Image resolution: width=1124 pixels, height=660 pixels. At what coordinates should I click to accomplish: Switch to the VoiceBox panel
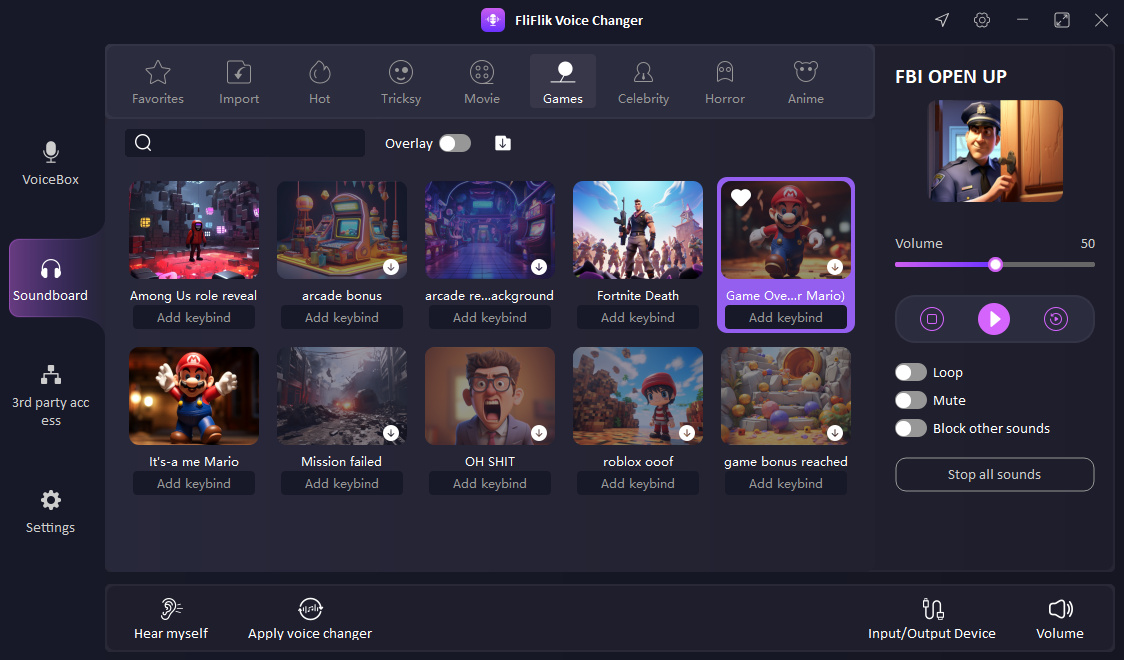(50, 165)
